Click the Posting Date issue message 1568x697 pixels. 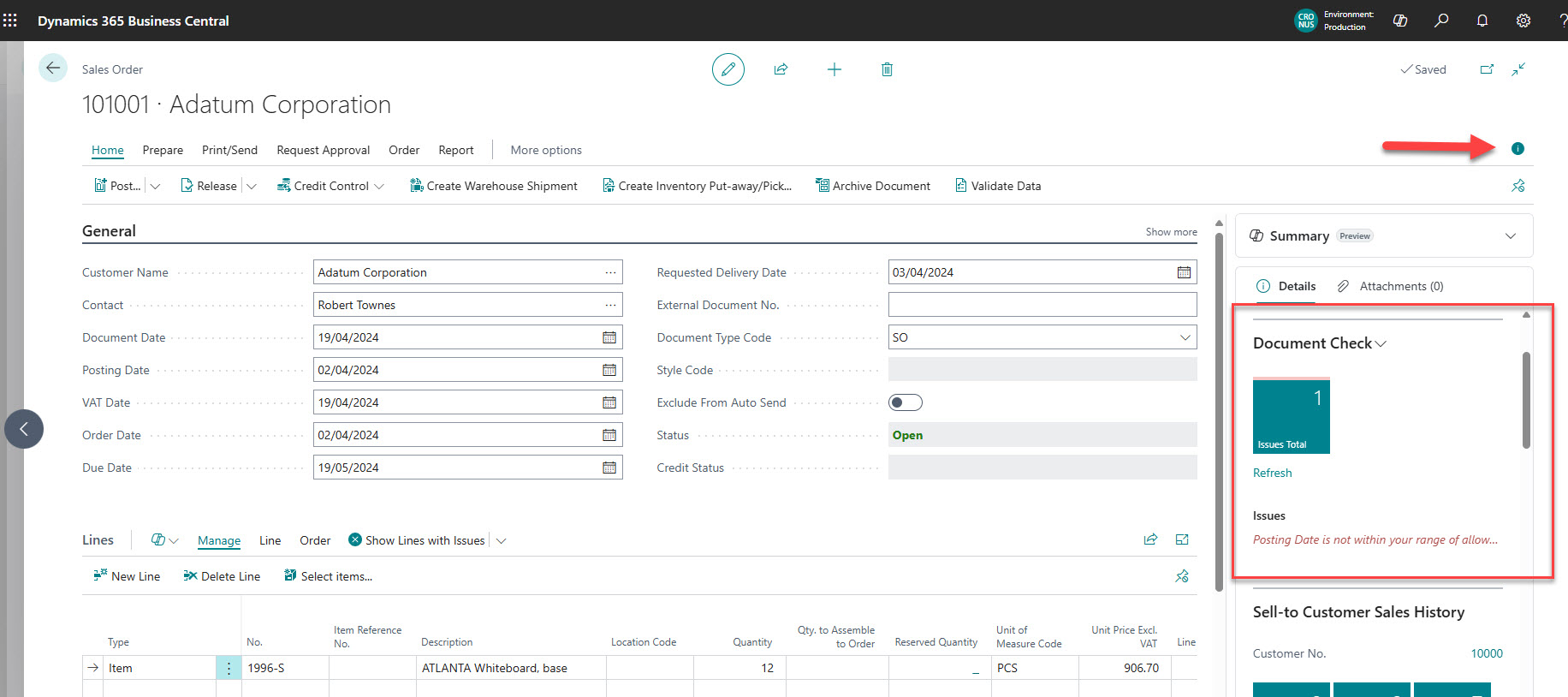click(1375, 540)
